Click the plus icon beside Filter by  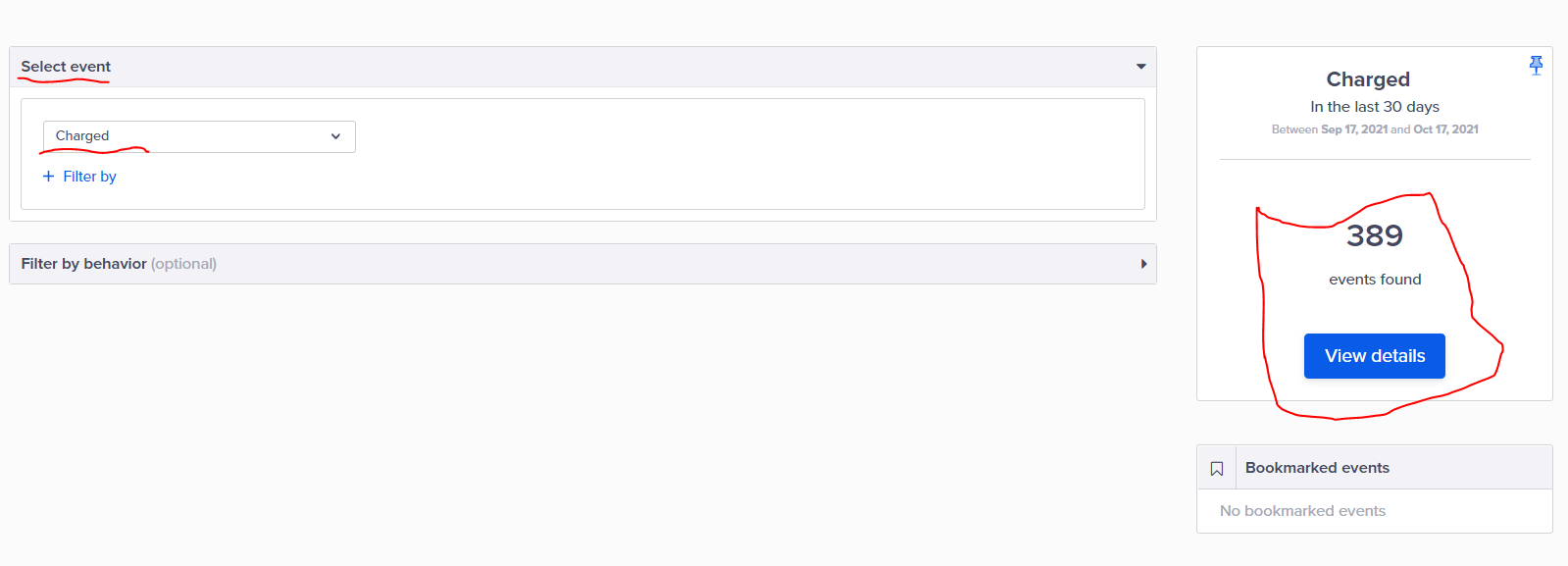point(48,177)
